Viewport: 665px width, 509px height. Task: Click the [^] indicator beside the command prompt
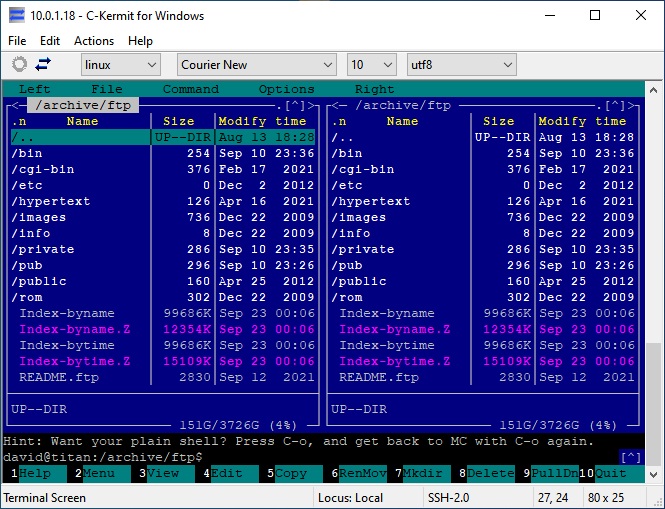pyautogui.click(x=631, y=458)
